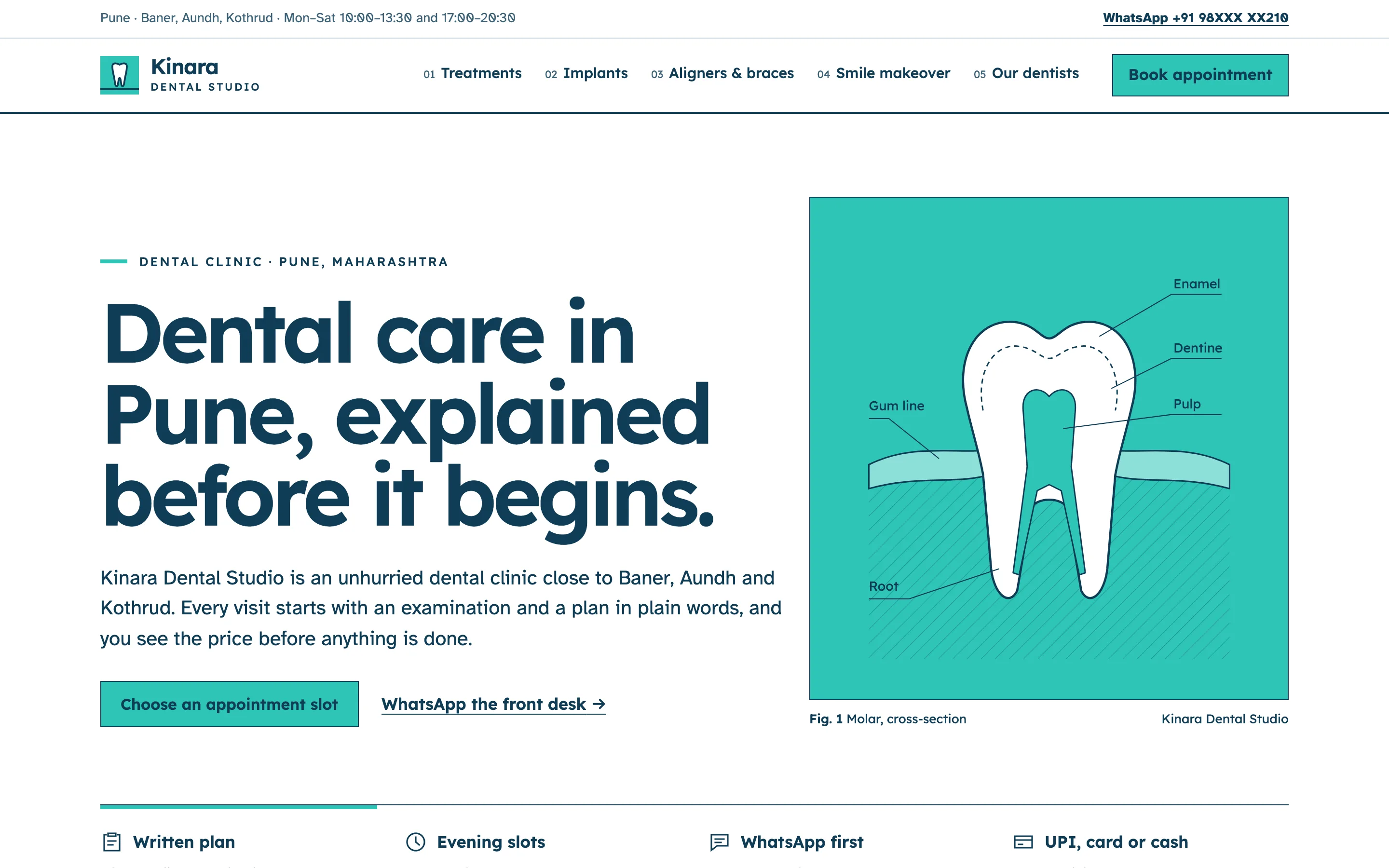Viewport: 1389px width, 868px height.
Task: Click the Kinara tooth logo icon
Action: 120,75
